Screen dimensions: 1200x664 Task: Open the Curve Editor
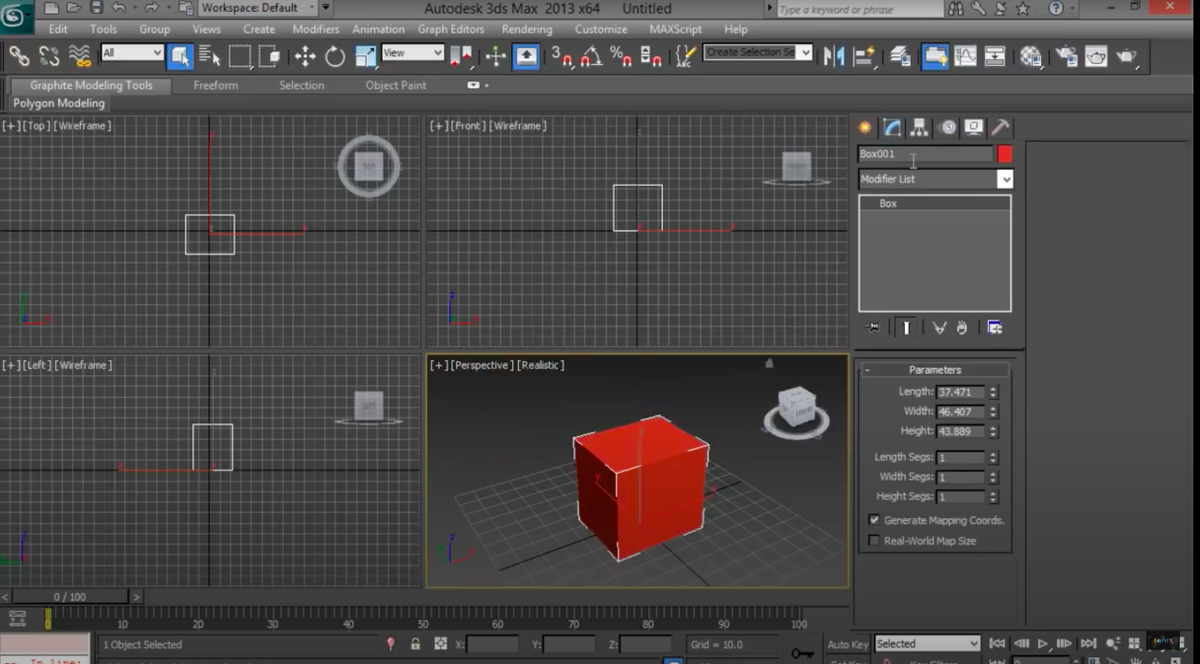pos(965,56)
